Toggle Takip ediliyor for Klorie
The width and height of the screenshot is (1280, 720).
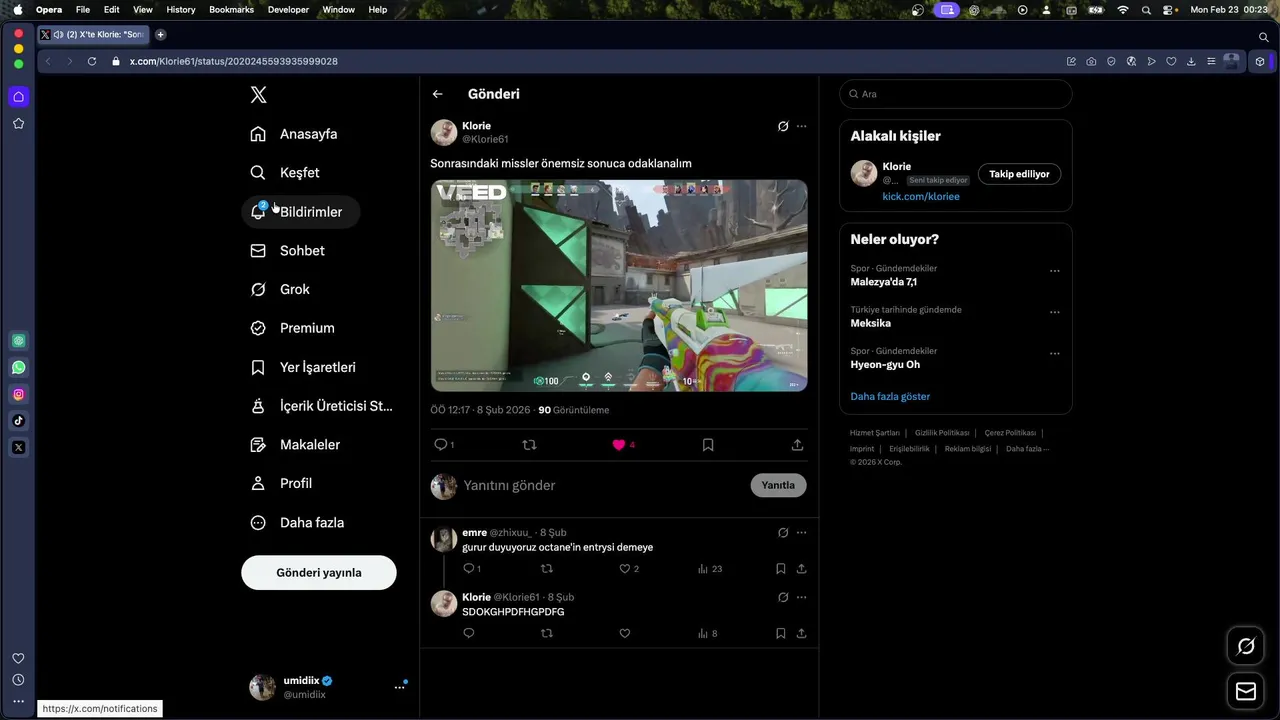pyautogui.click(x=1019, y=174)
